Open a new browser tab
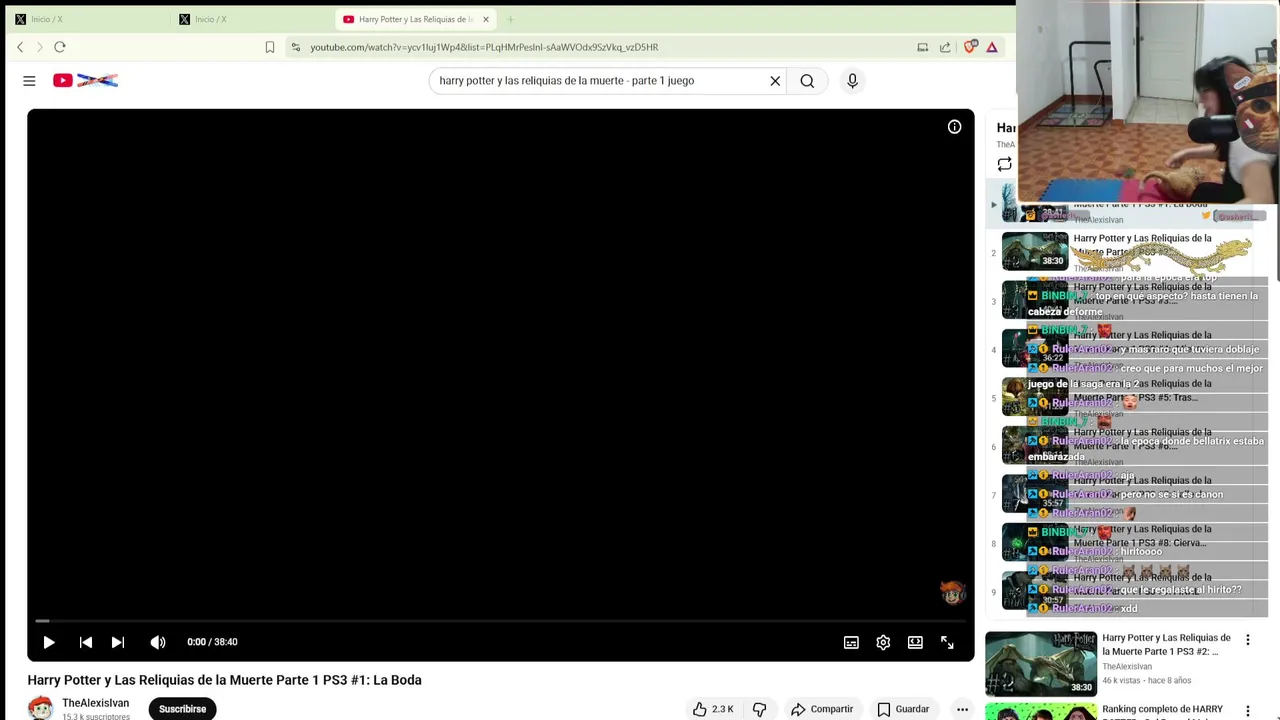Image resolution: width=1280 pixels, height=720 pixels. click(x=510, y=19)
